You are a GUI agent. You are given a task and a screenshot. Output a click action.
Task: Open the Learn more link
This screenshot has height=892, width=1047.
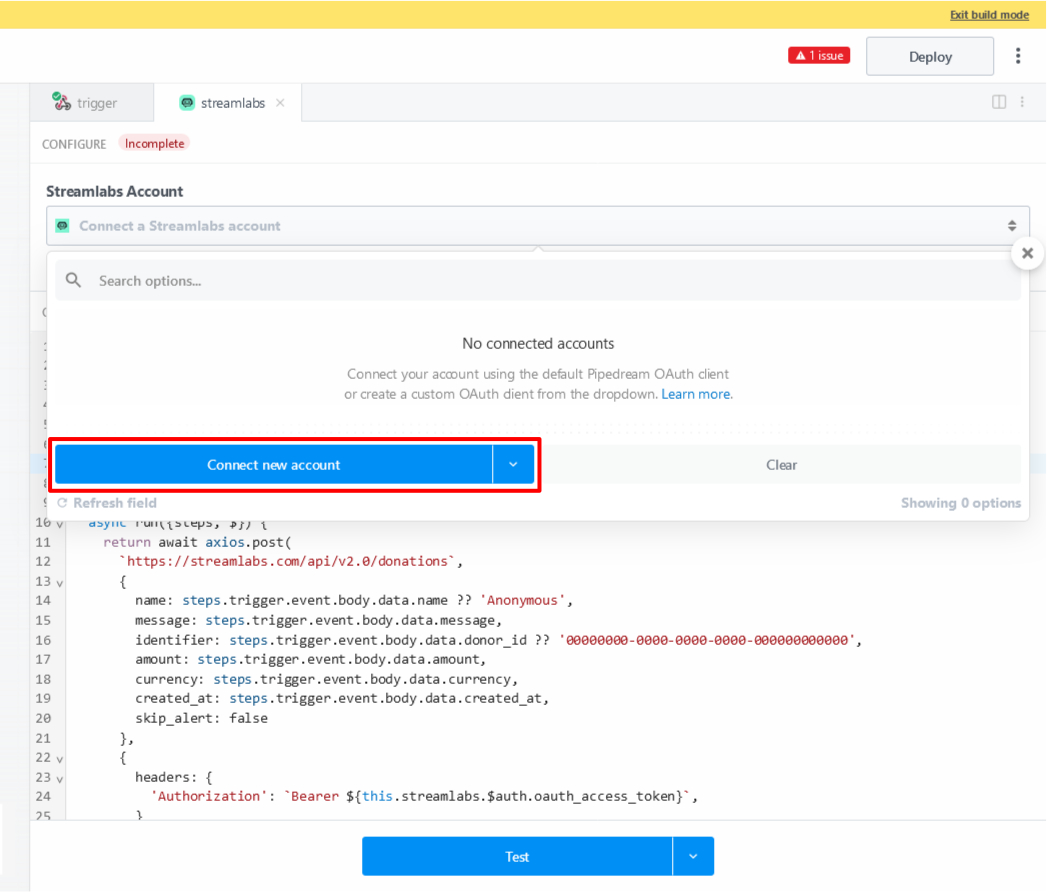pyautogui.click(x=696, y=394)
